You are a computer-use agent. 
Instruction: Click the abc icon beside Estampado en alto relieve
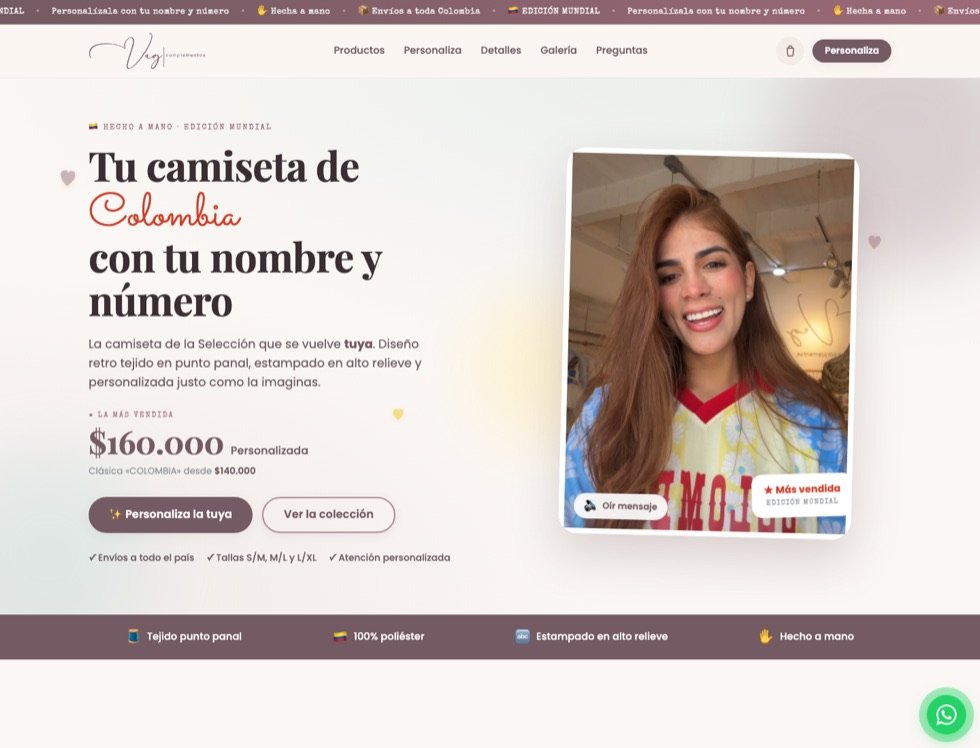[x=522, y=636]
